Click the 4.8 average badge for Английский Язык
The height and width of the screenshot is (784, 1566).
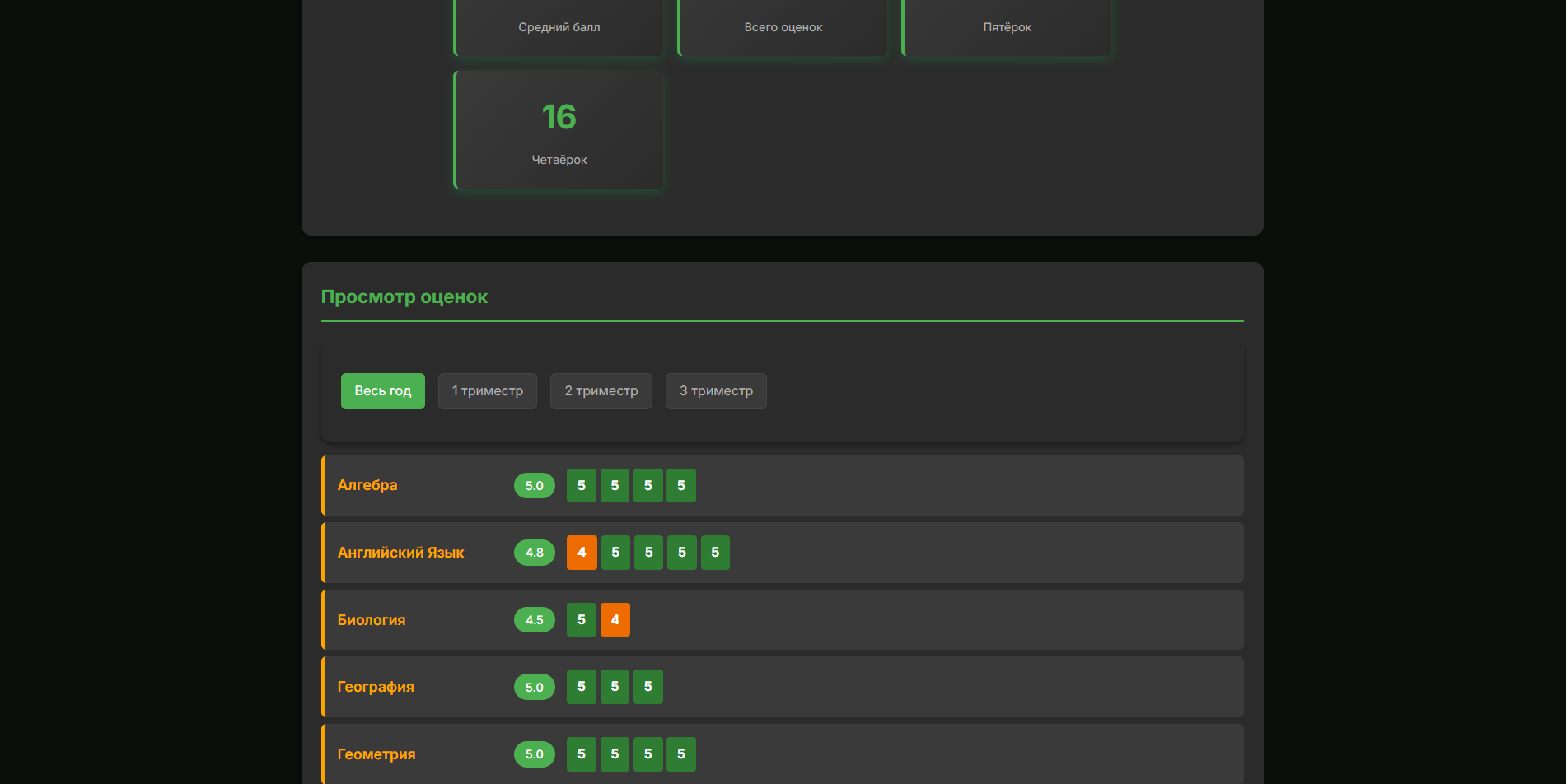535,553
